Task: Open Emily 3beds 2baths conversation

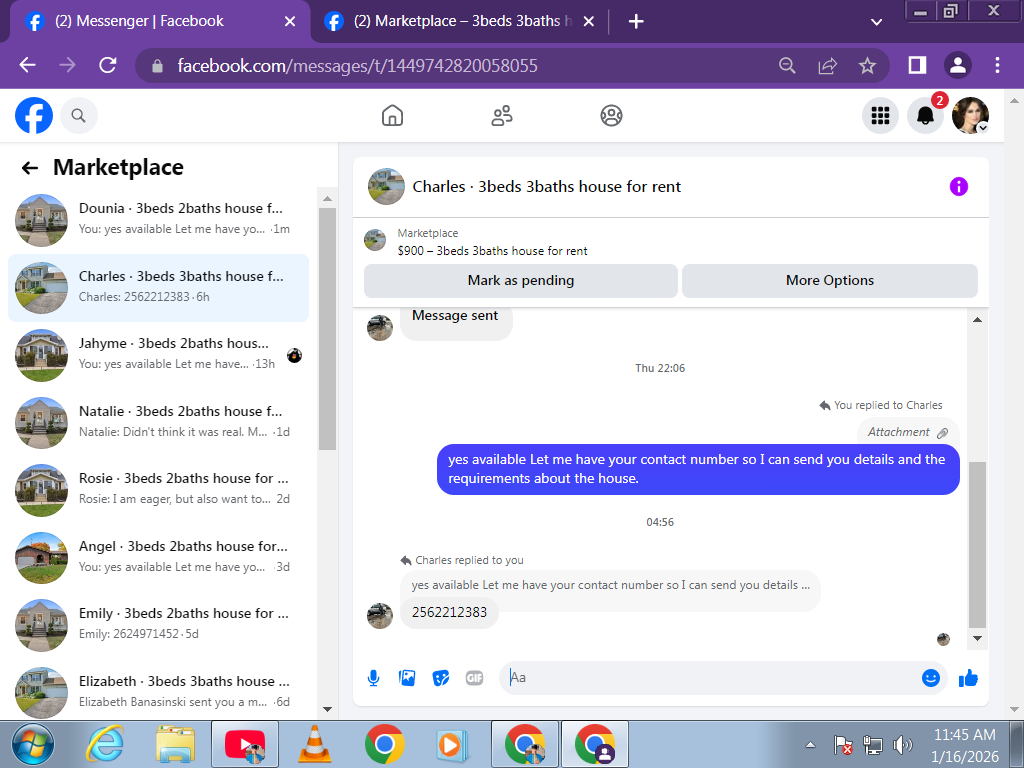Action: 159,624
